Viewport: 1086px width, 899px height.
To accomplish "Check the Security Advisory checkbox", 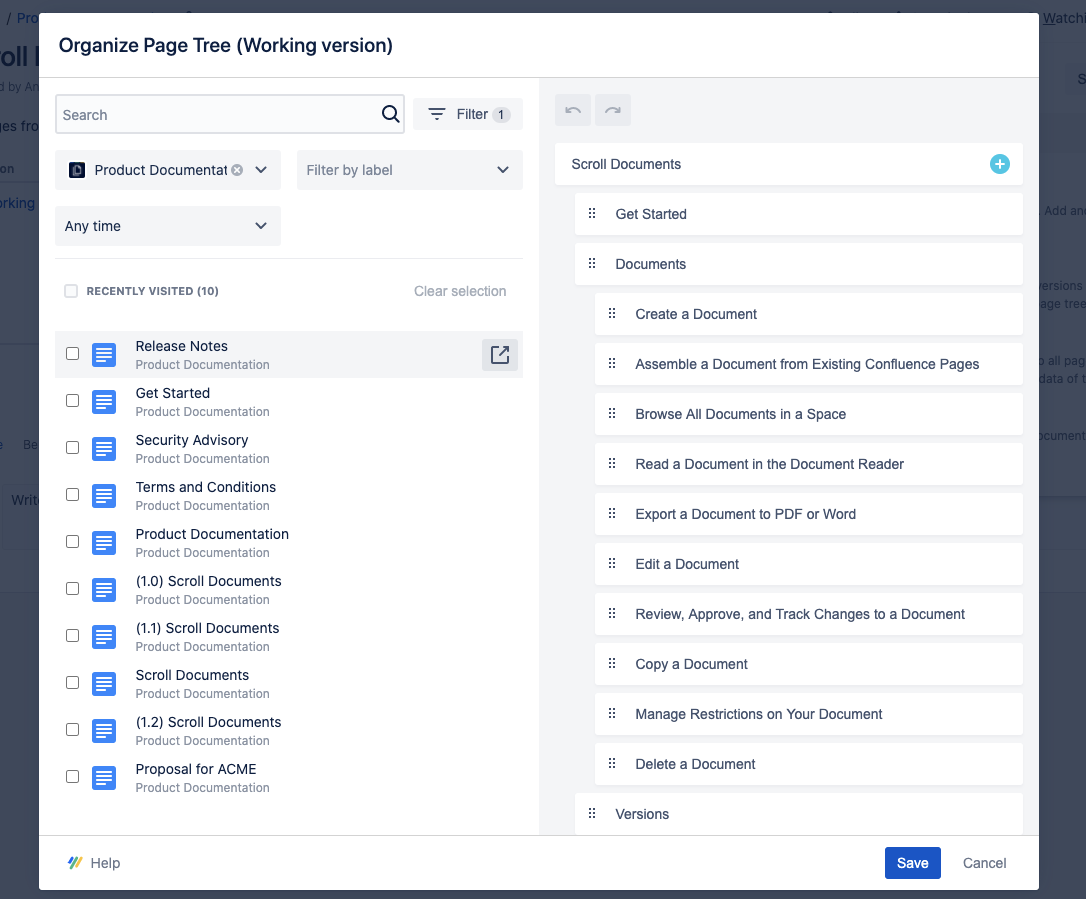I will click(72, 447).
